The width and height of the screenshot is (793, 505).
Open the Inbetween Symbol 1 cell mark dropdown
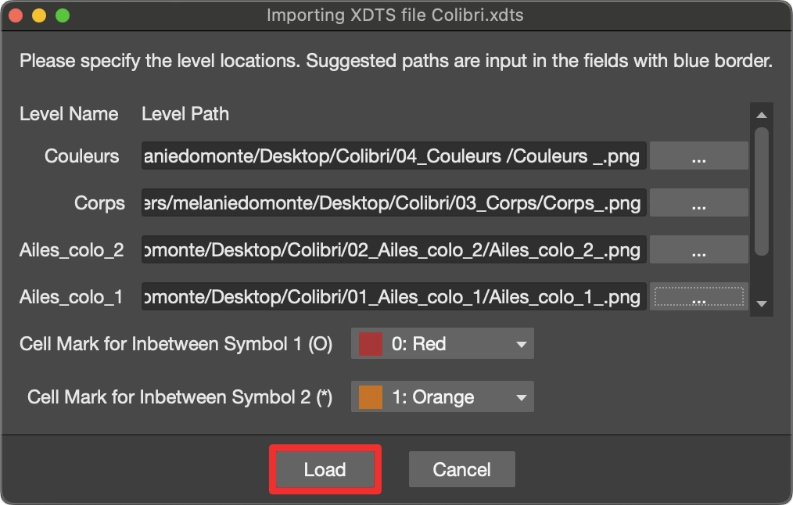coord(442,344)
